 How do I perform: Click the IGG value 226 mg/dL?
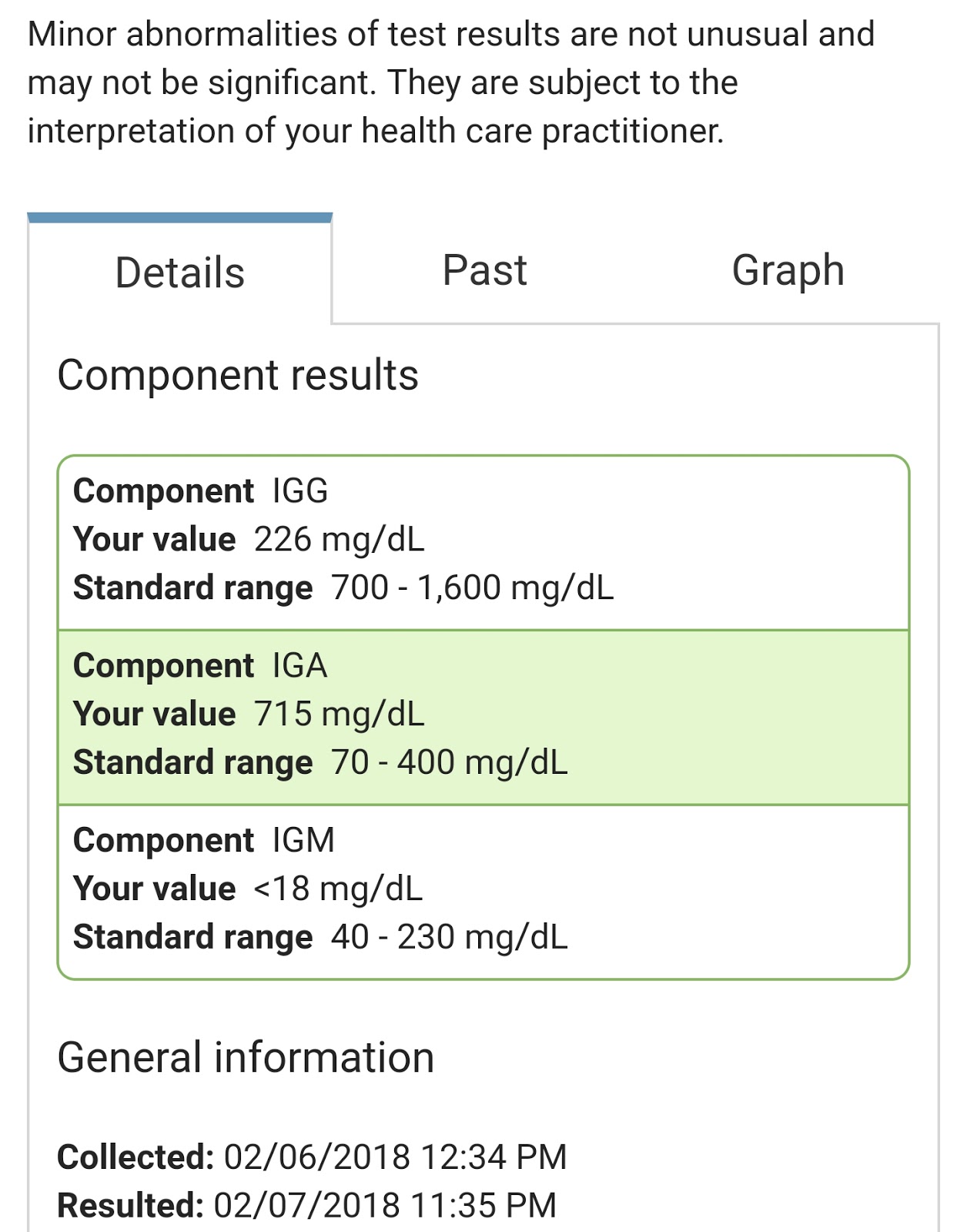[x=339, y=540]
